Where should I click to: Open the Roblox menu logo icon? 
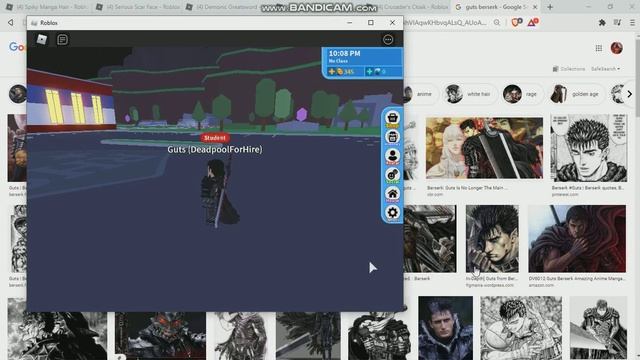pyautogui.click(x=42, y=39)
